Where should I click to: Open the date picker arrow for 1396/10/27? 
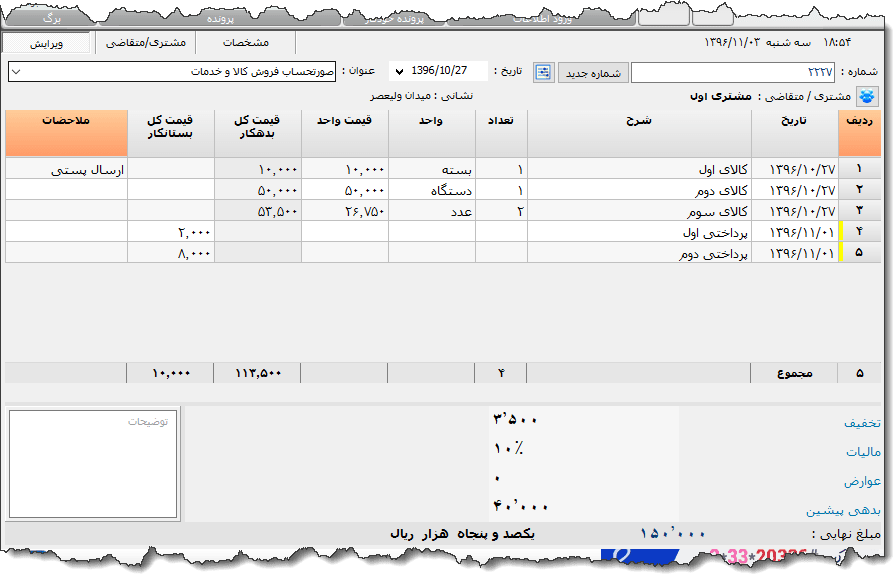point(400,72)
